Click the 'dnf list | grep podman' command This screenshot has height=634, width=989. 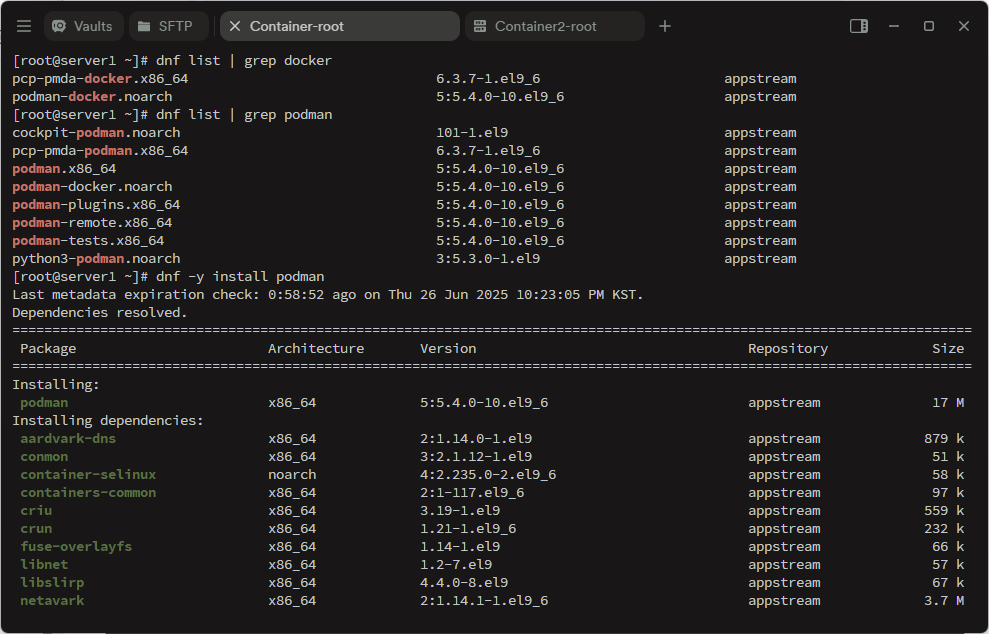pyautogui.click(x=243, y=114)
